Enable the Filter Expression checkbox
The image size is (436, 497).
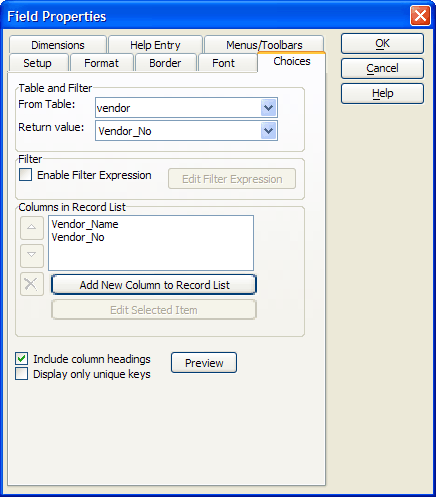click(x=26, y=175)
